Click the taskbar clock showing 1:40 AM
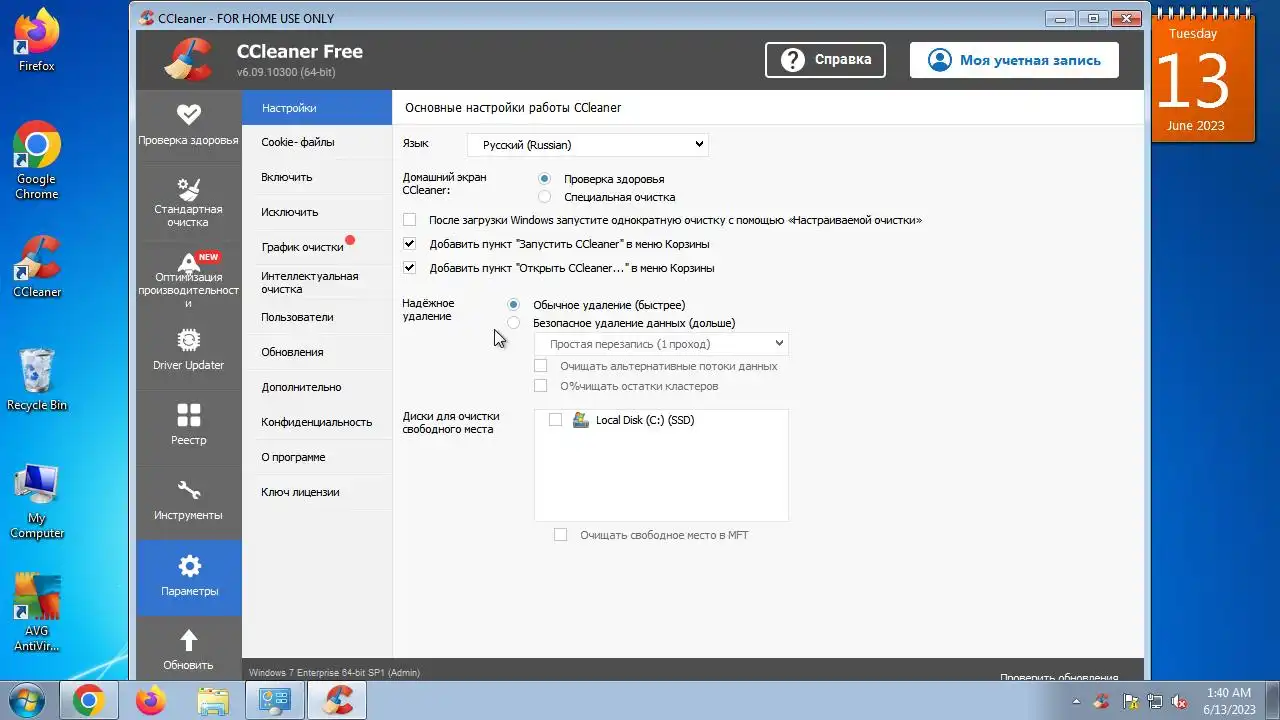This screenshot has width=1280, height=720. (1229, 701)
